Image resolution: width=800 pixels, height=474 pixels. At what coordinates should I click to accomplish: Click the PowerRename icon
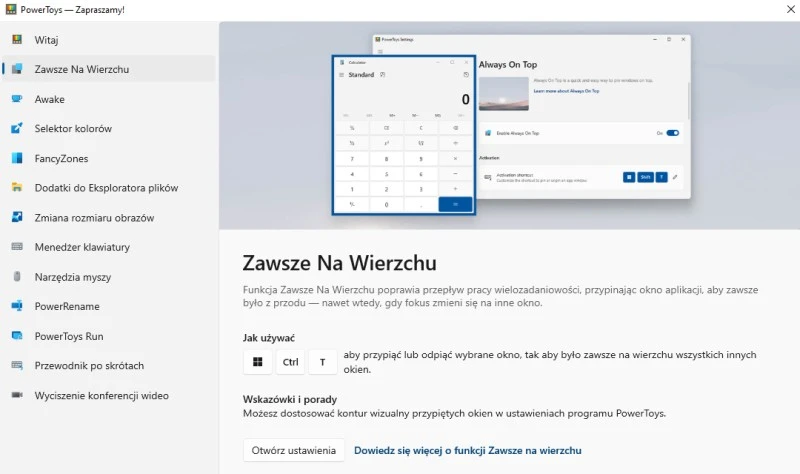[17, 306]
